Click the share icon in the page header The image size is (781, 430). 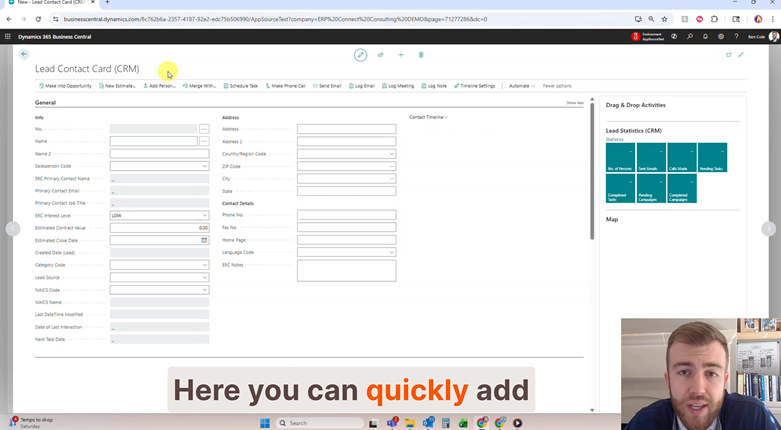pos(381,55)
